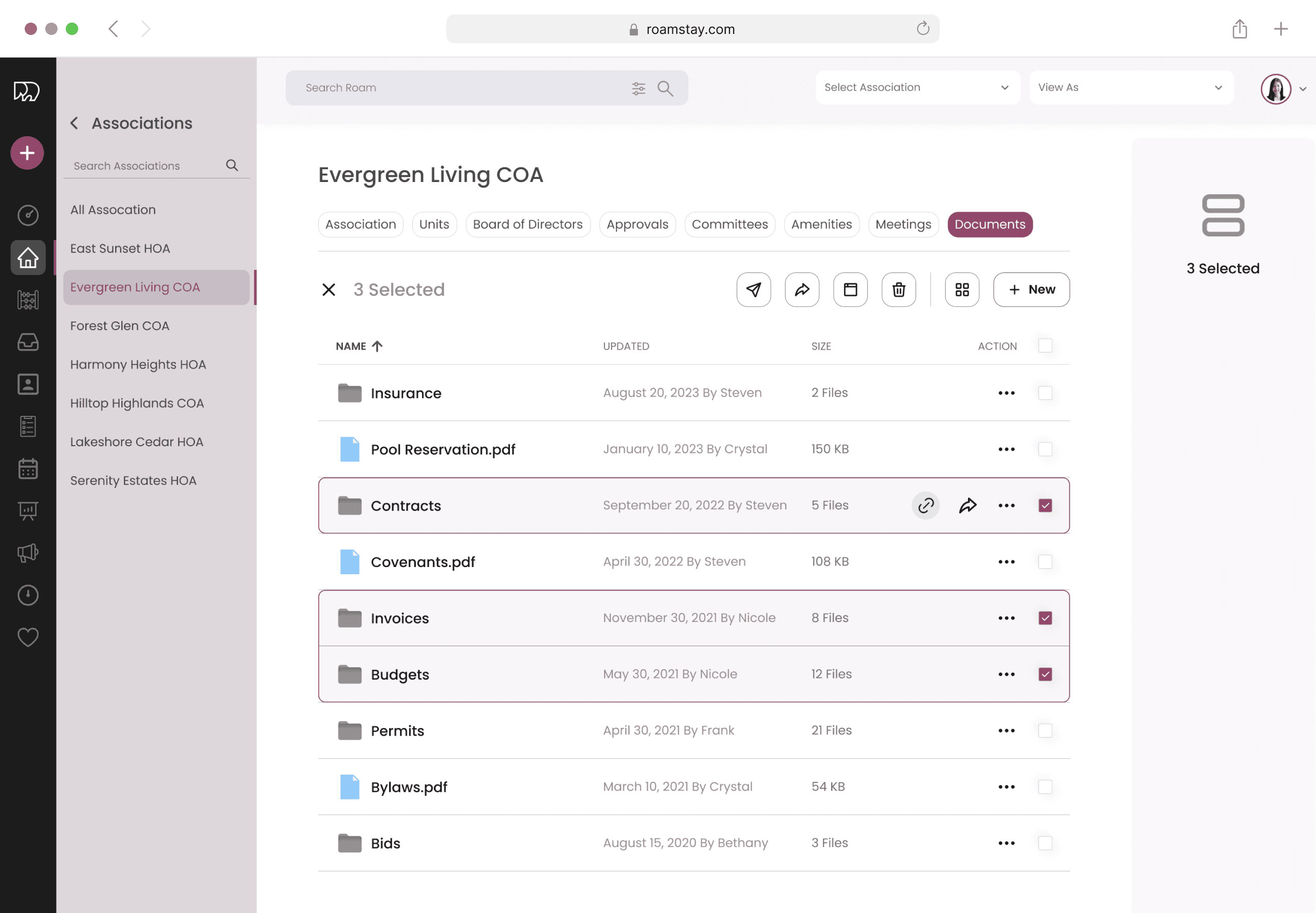Check the Insurance folder checkbox
This screenshot has width=1316, height=913.
tap(1045, 393)
